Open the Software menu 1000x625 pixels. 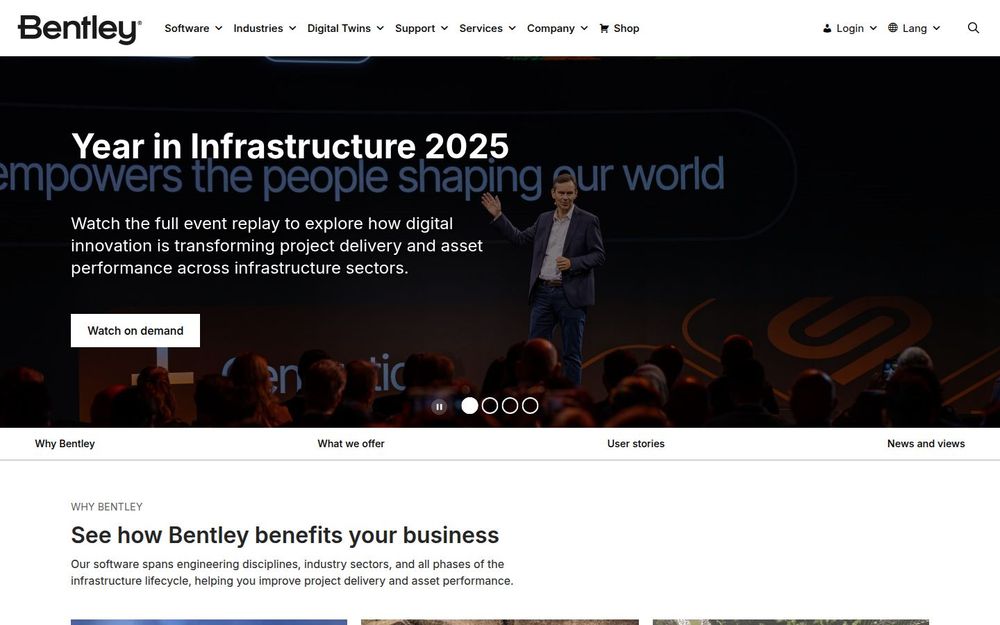(187, 28)
